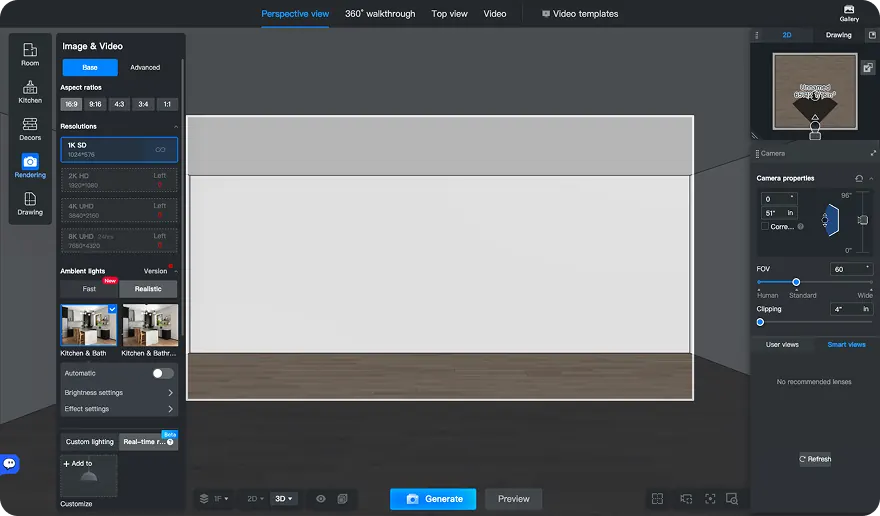Toggle the Automatic lighting switch
This screenshot has height=516, width=880.
[x=162, y=373]
